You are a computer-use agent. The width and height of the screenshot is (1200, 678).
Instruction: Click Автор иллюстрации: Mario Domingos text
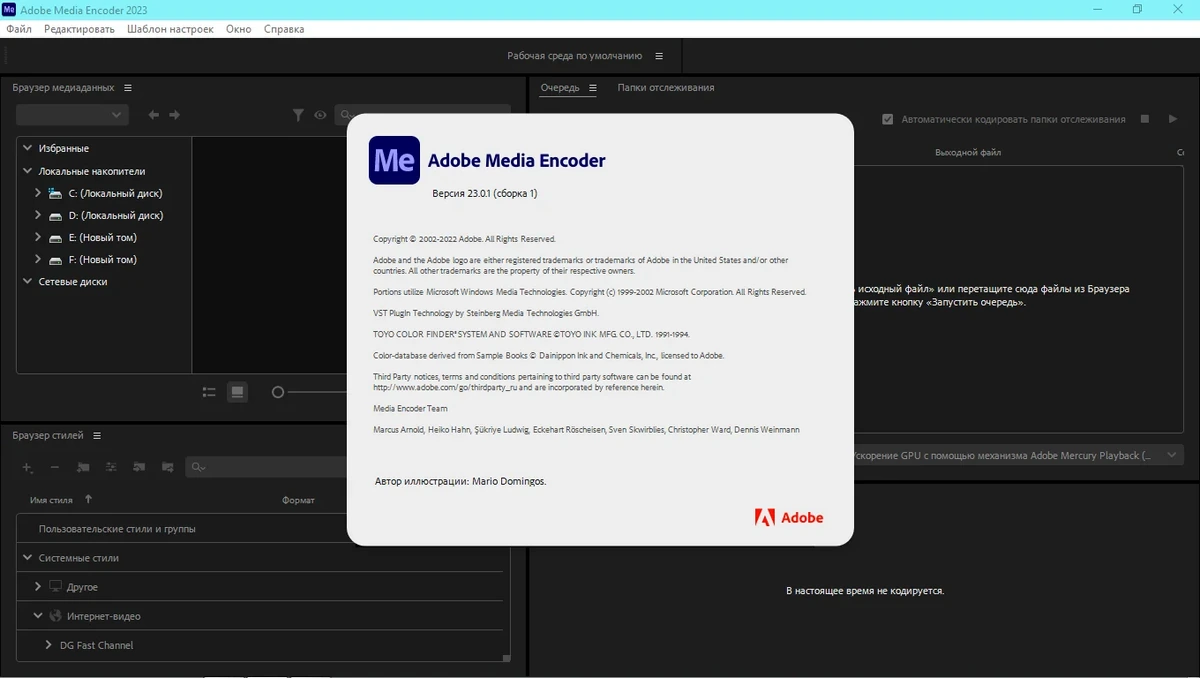(x=460, y=481)
